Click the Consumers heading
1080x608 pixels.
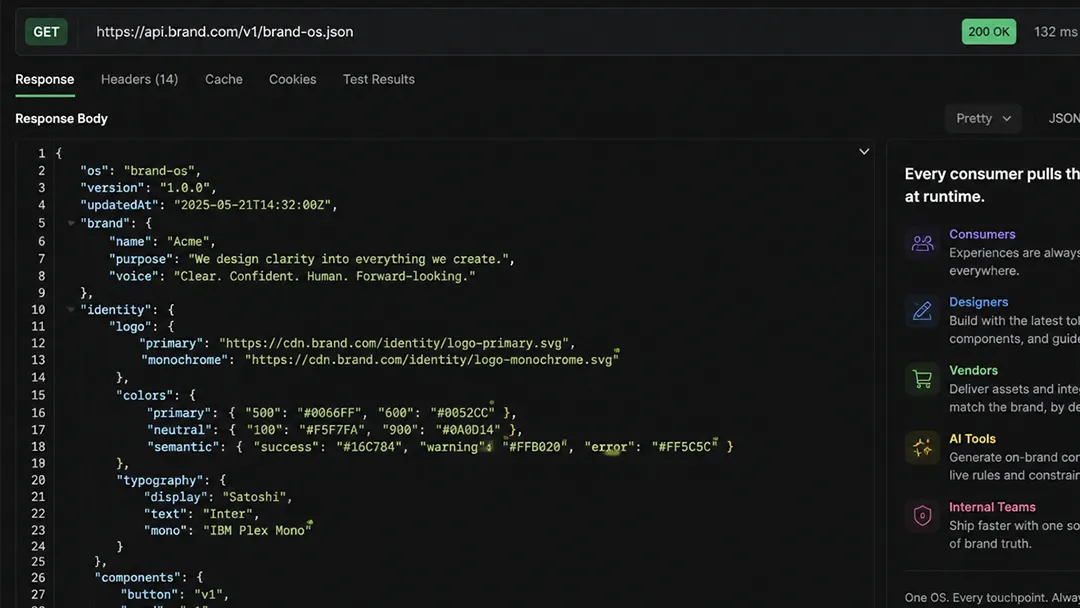click(x=982, y=234)
